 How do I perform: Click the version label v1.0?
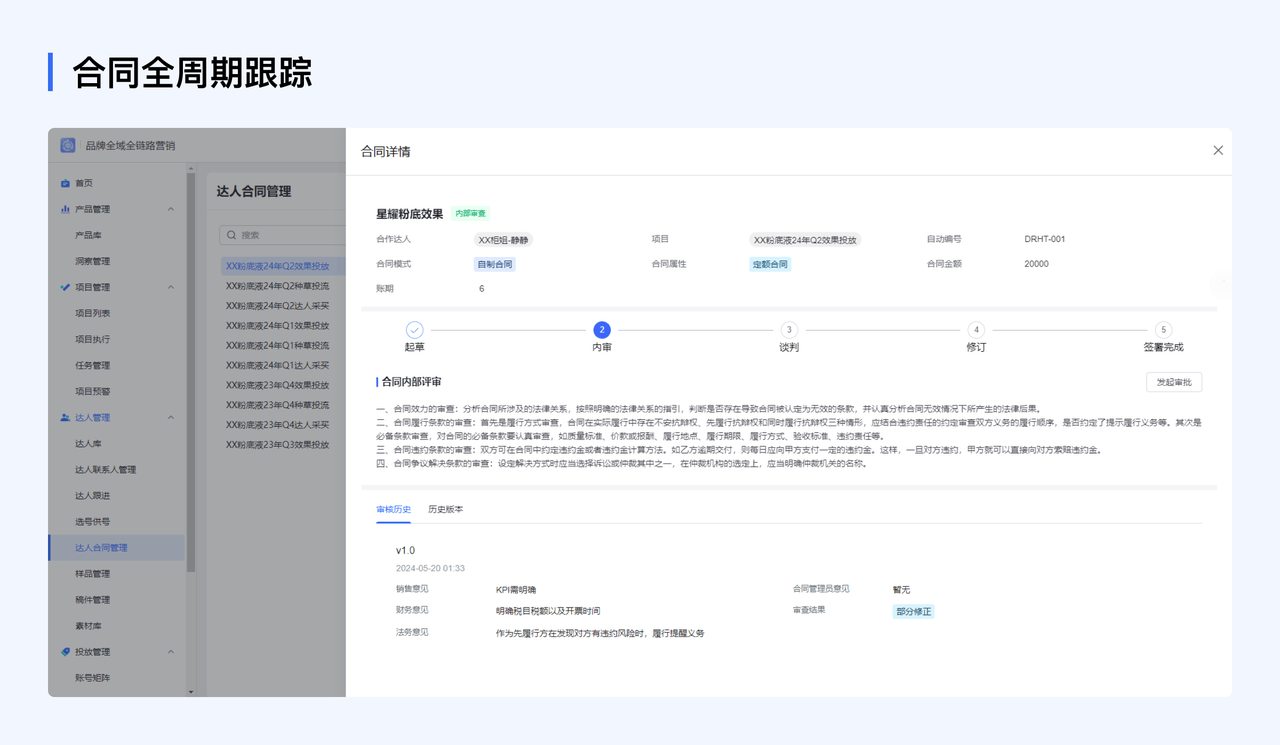405,551
